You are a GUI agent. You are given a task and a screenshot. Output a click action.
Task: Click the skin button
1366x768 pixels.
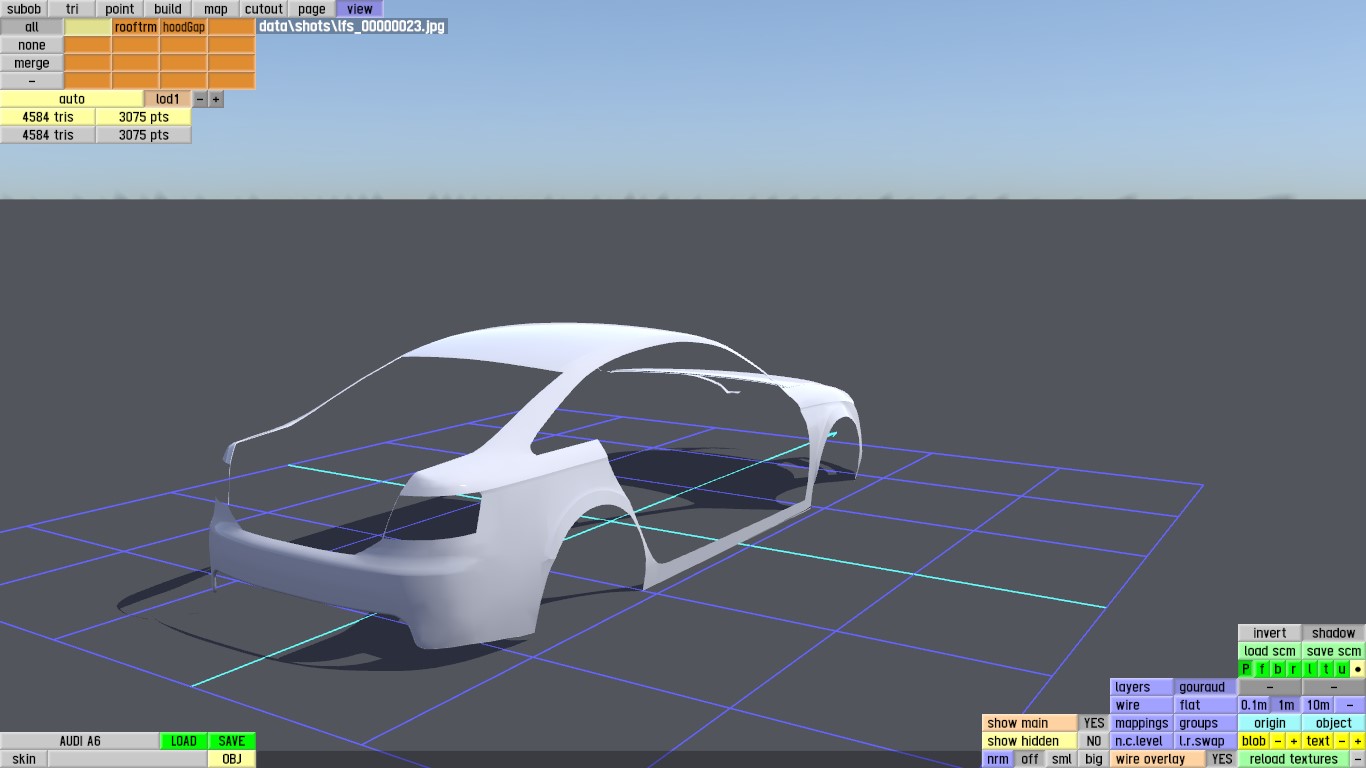24,759
